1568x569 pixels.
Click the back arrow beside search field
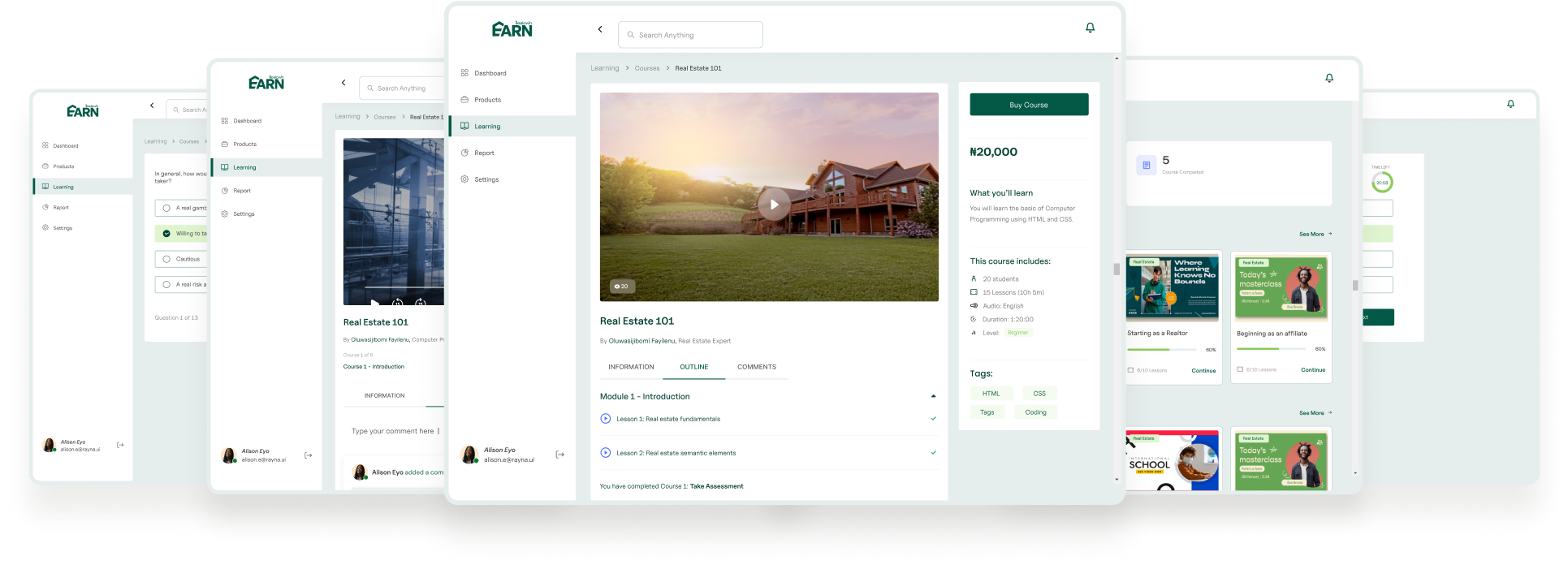(x=600, y=29)
